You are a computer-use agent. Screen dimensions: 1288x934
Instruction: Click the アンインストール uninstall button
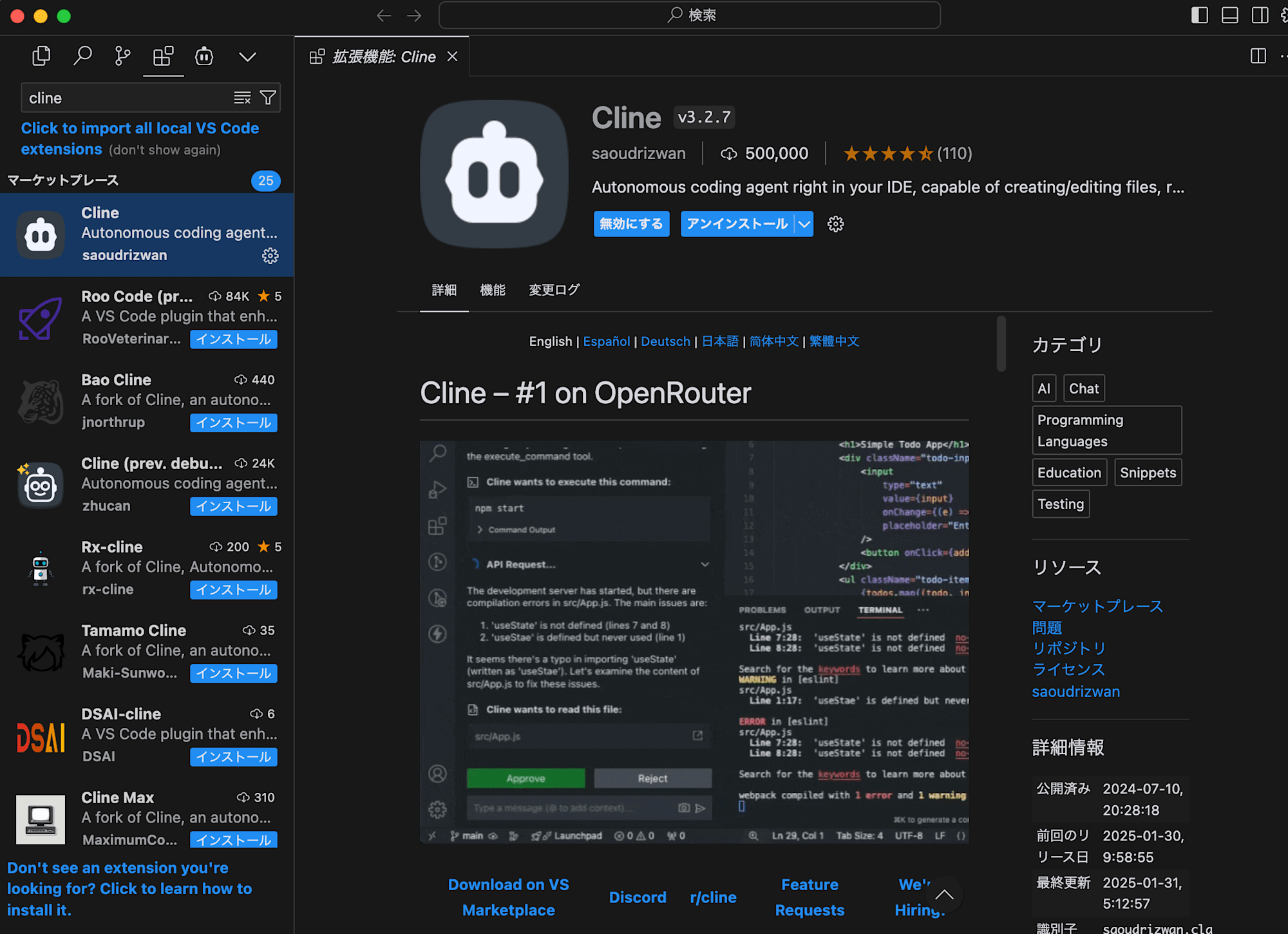pyautogui.click(x=737, y=224)
